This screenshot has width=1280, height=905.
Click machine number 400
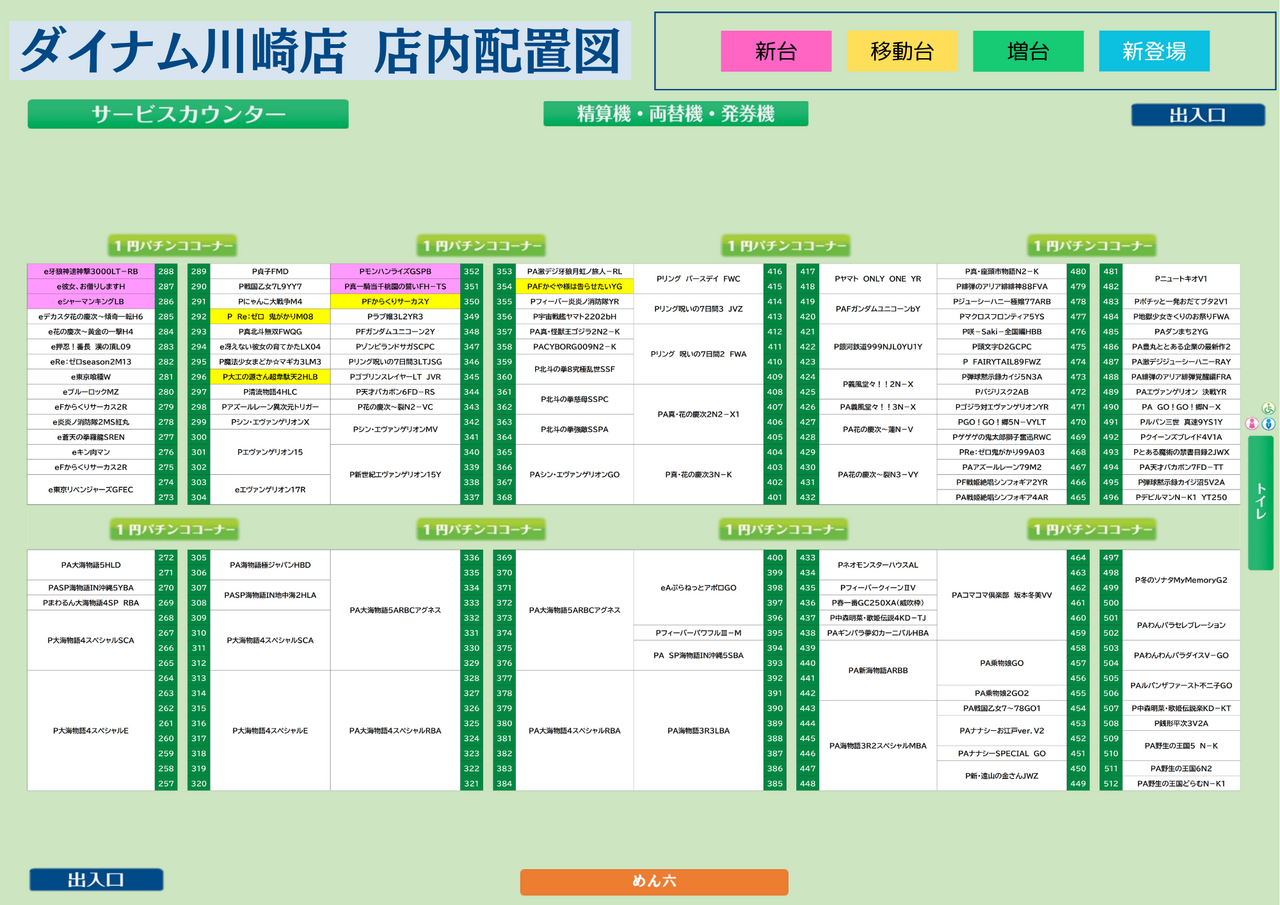(774, 558)
